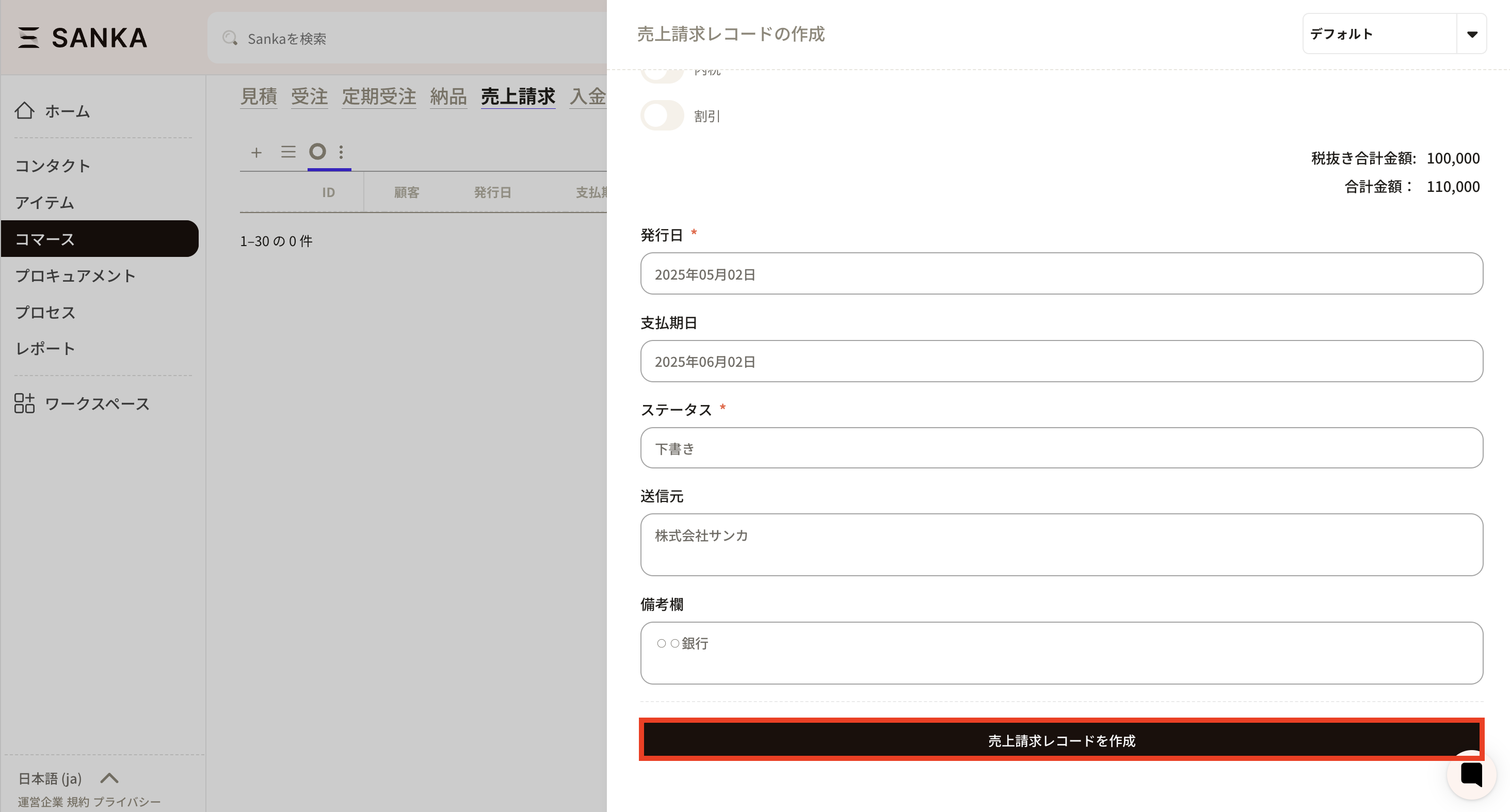1510x812 pixels.
Task: Open the デフォルト template dropdown arrow
Action: [1471, 34]
